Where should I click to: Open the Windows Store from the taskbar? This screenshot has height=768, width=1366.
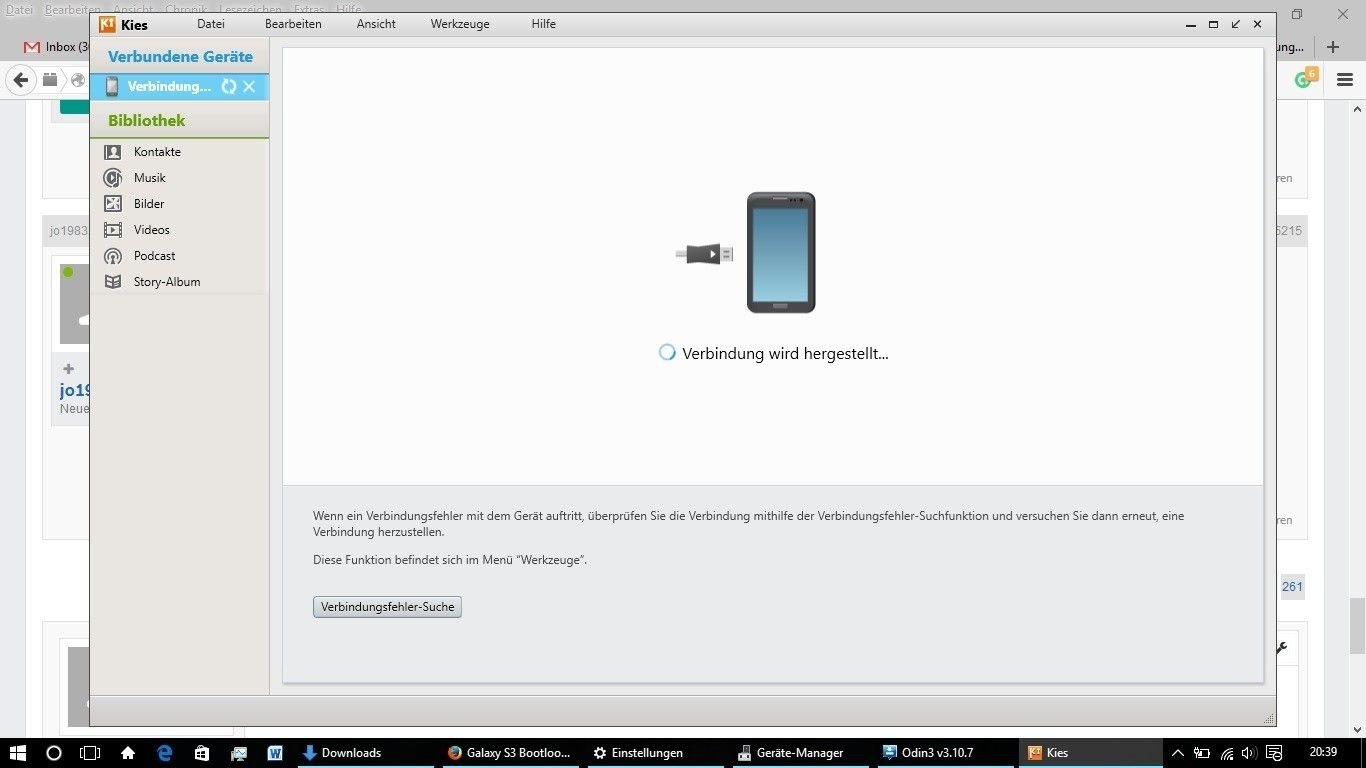pos(202,753)
